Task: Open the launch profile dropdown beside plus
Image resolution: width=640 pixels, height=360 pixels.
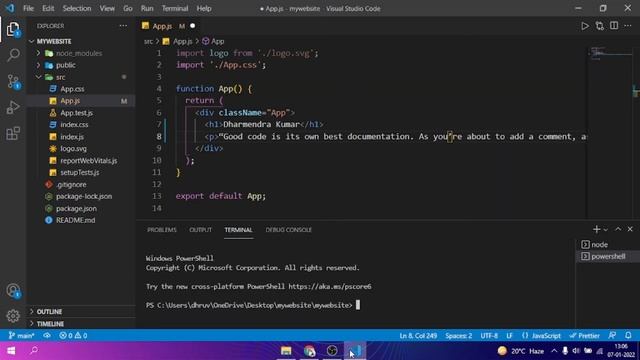Action: pos(605,230)
